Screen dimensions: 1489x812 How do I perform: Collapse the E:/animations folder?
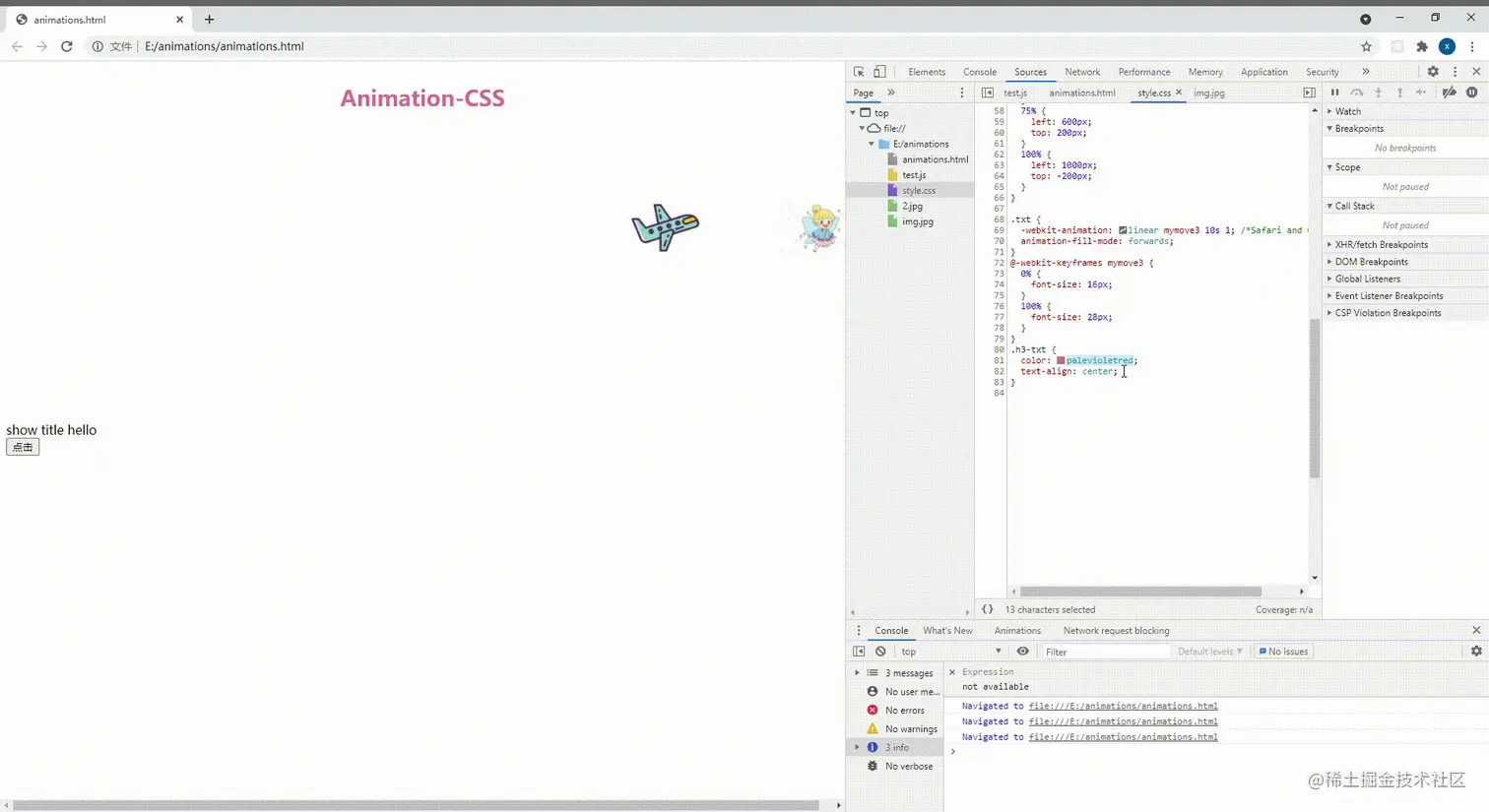tap(871, 144)
